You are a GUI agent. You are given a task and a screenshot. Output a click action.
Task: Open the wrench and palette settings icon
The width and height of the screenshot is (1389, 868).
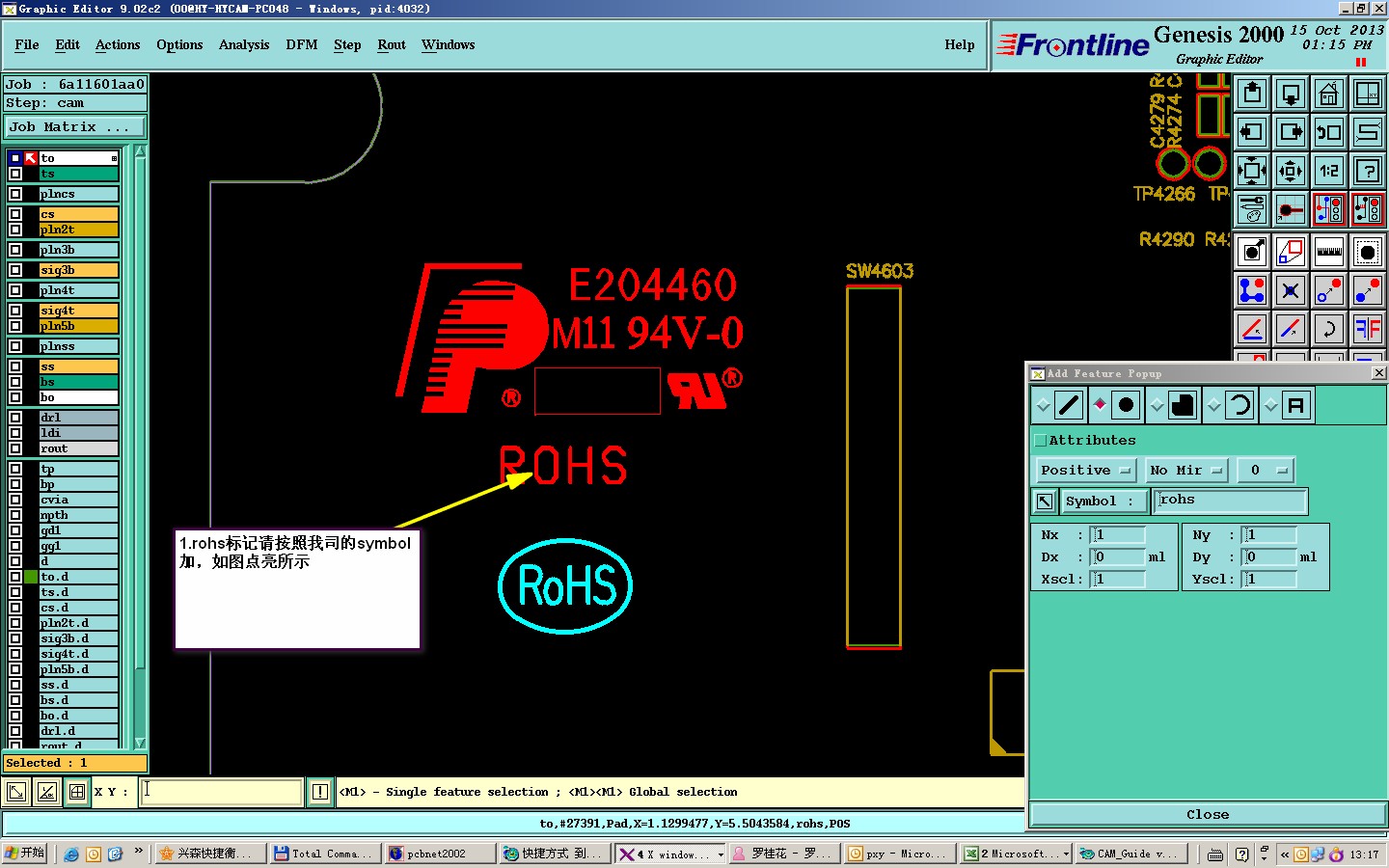pos(1252,208)
